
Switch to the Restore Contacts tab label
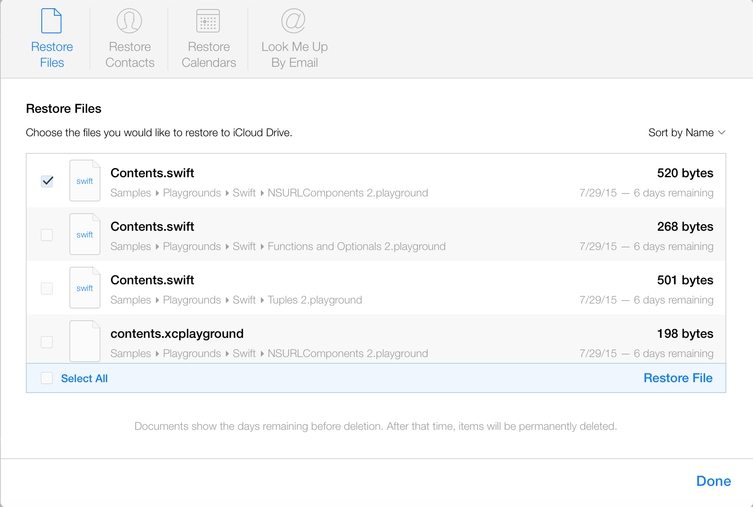click(x=130, y=54)
